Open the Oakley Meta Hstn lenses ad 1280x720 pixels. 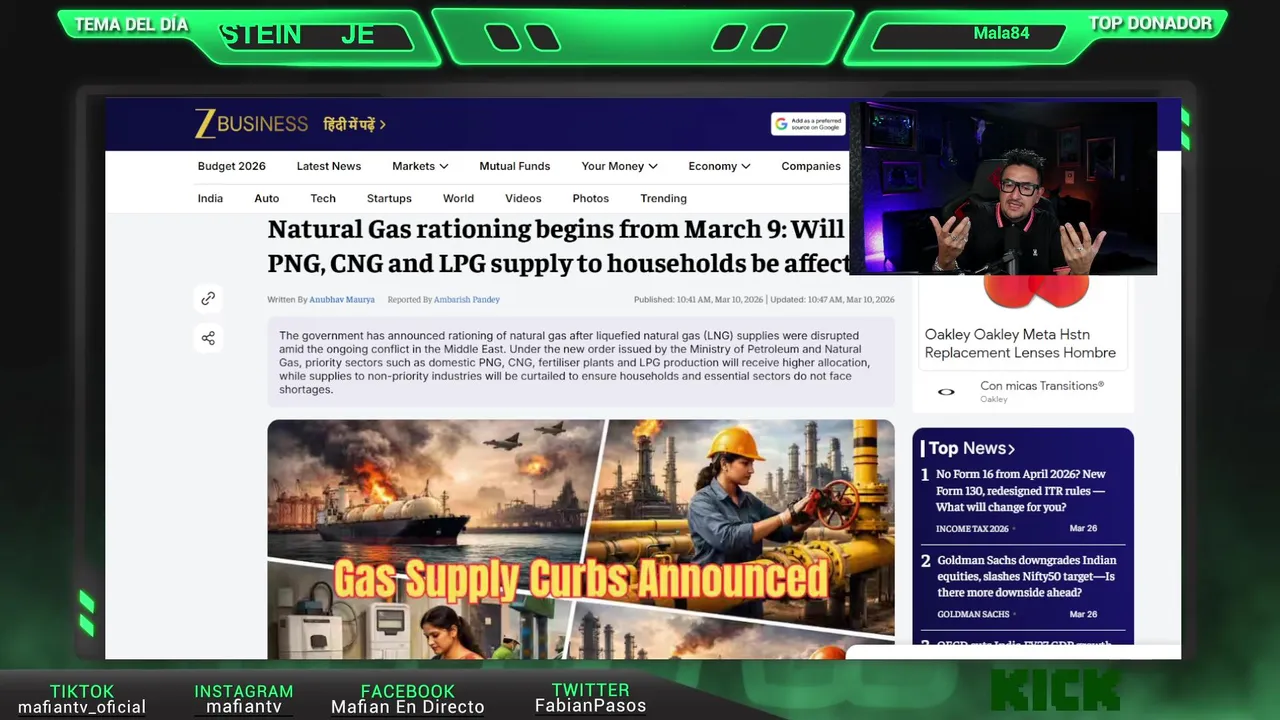(1020, 343)
